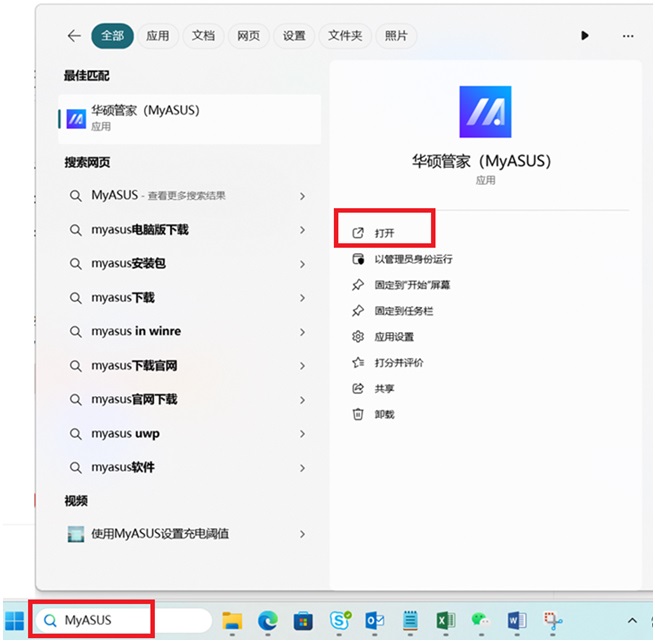Open the three-dots more options menu

click(x=628, y=36)
